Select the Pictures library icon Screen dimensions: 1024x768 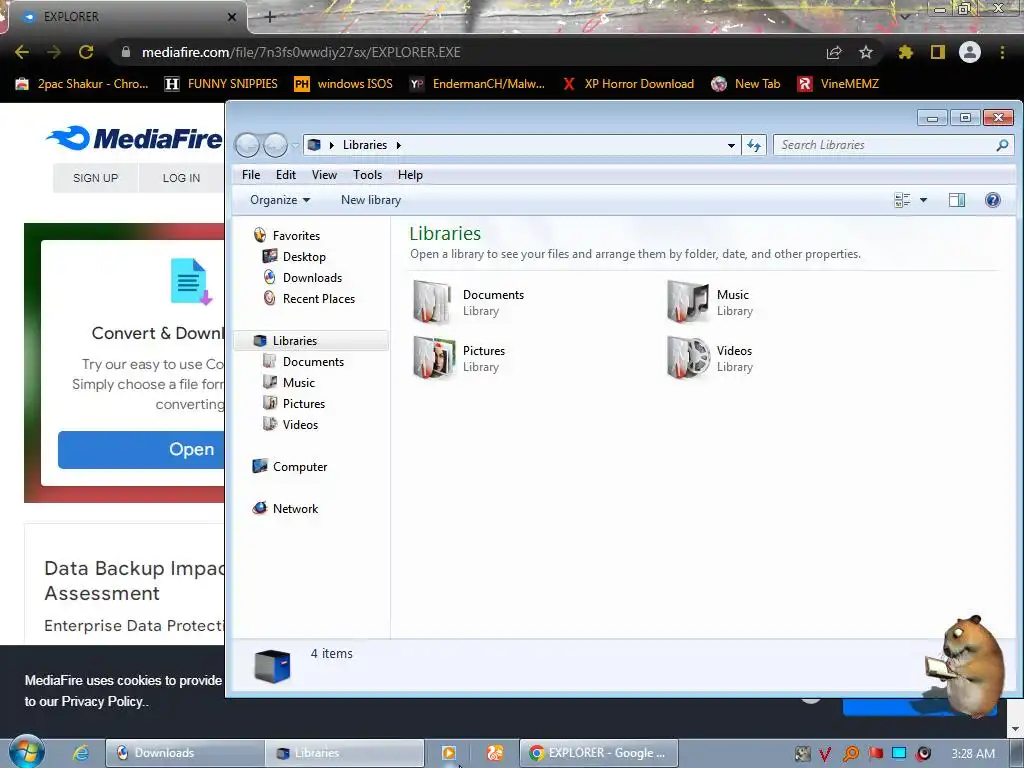point(433,358)
